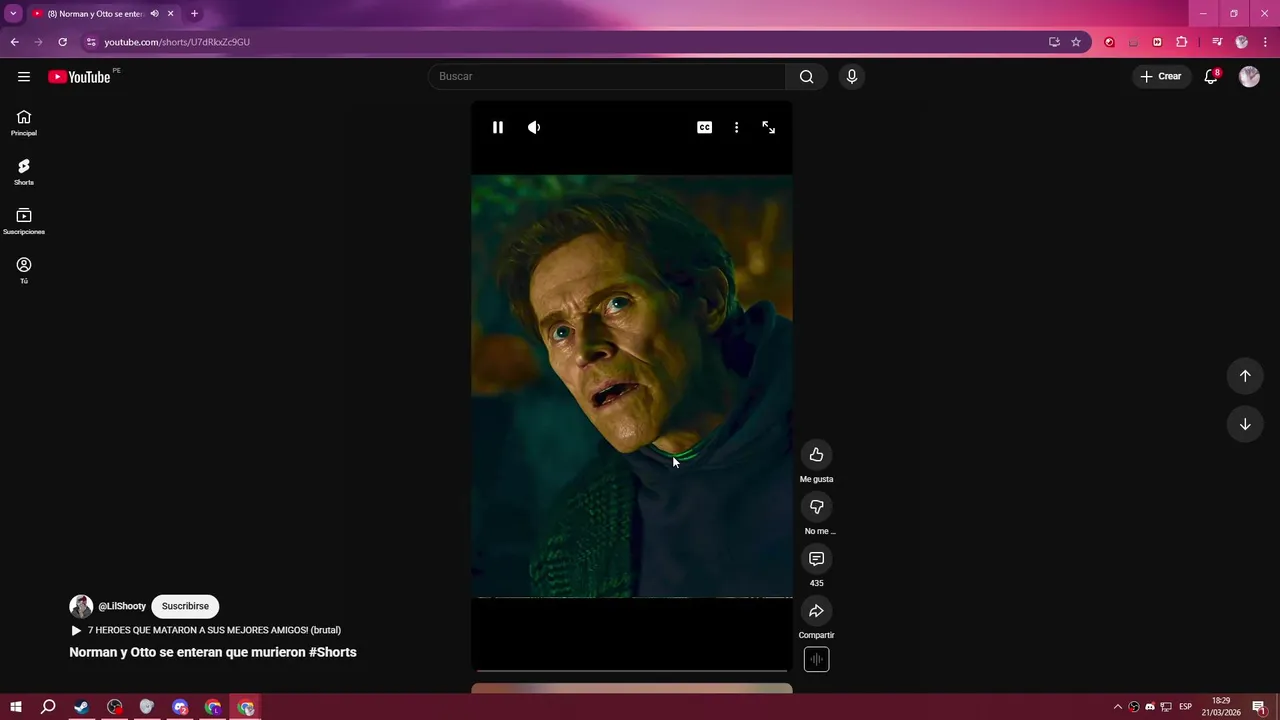Screen dimensions: 1280x720
Task: Focus the Buscar search field
Action: pos(607,77)
